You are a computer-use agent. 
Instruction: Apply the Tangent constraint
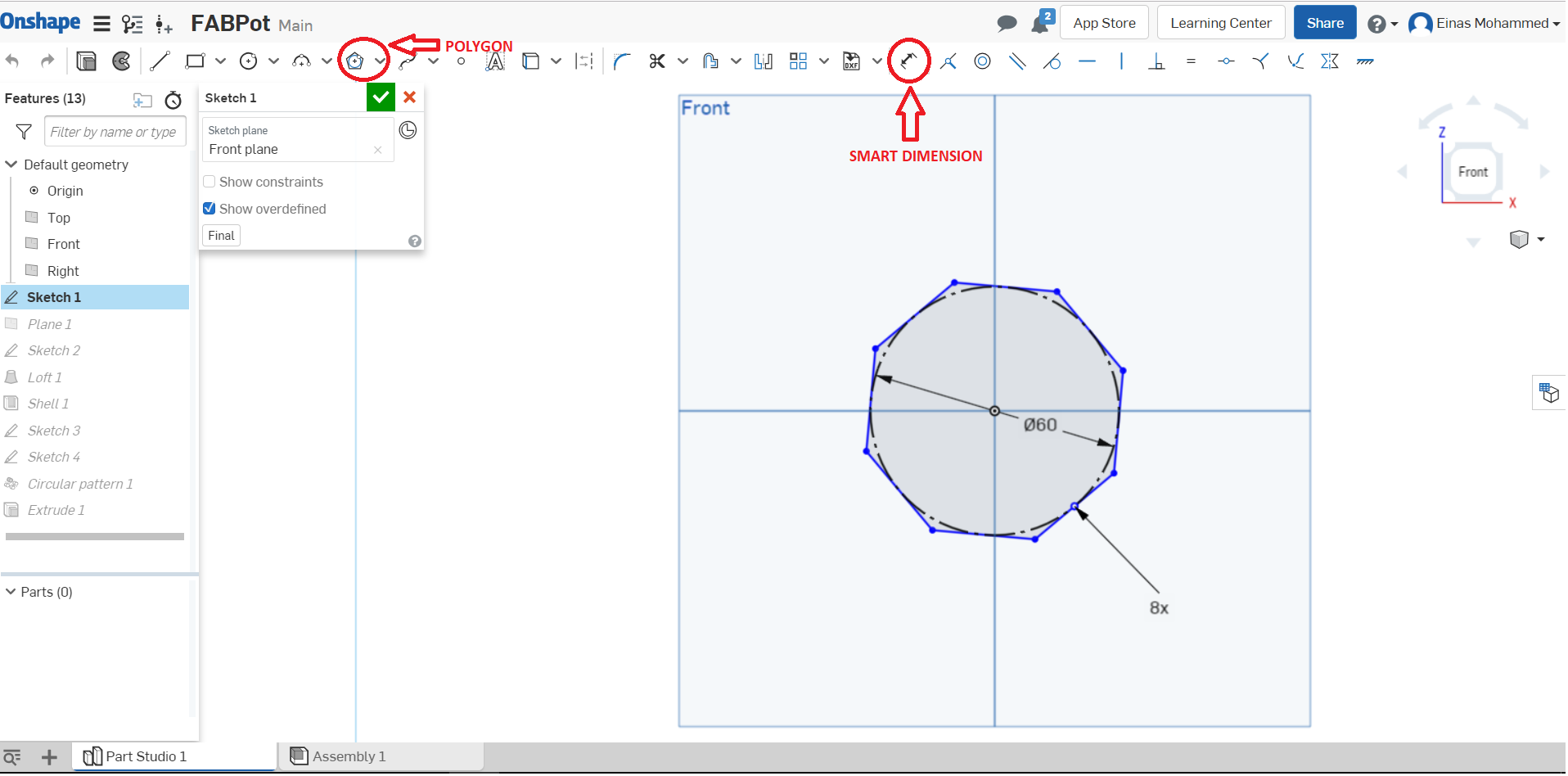tap(1052, 61)
